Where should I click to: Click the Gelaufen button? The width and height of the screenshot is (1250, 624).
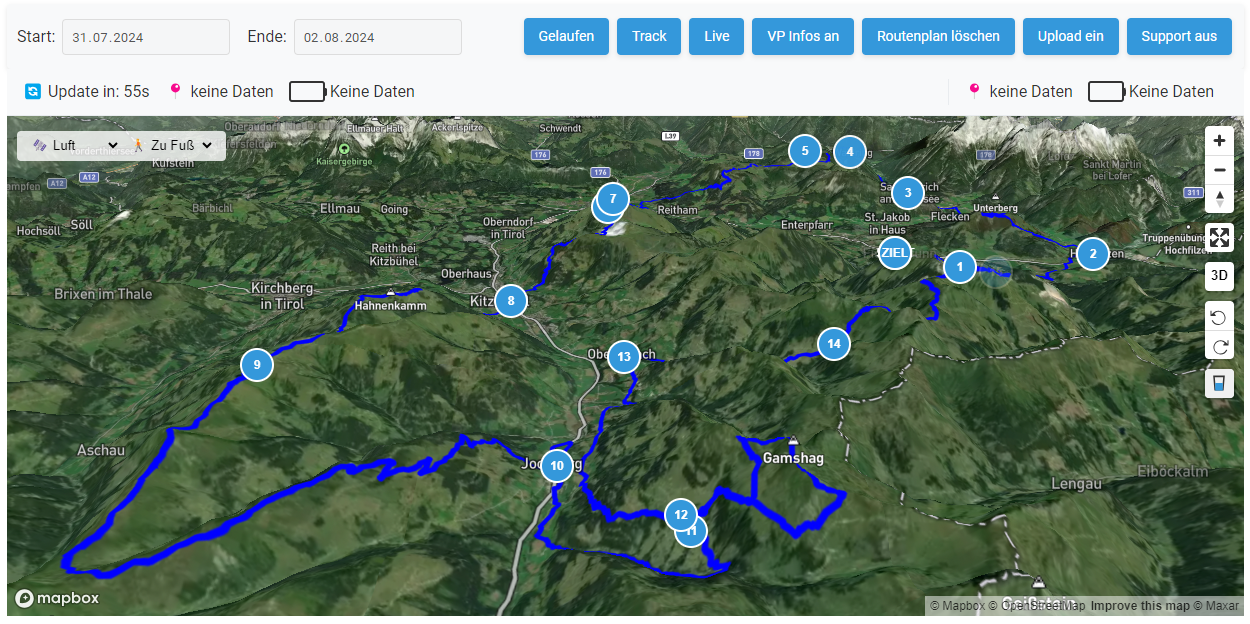[566, 36]
